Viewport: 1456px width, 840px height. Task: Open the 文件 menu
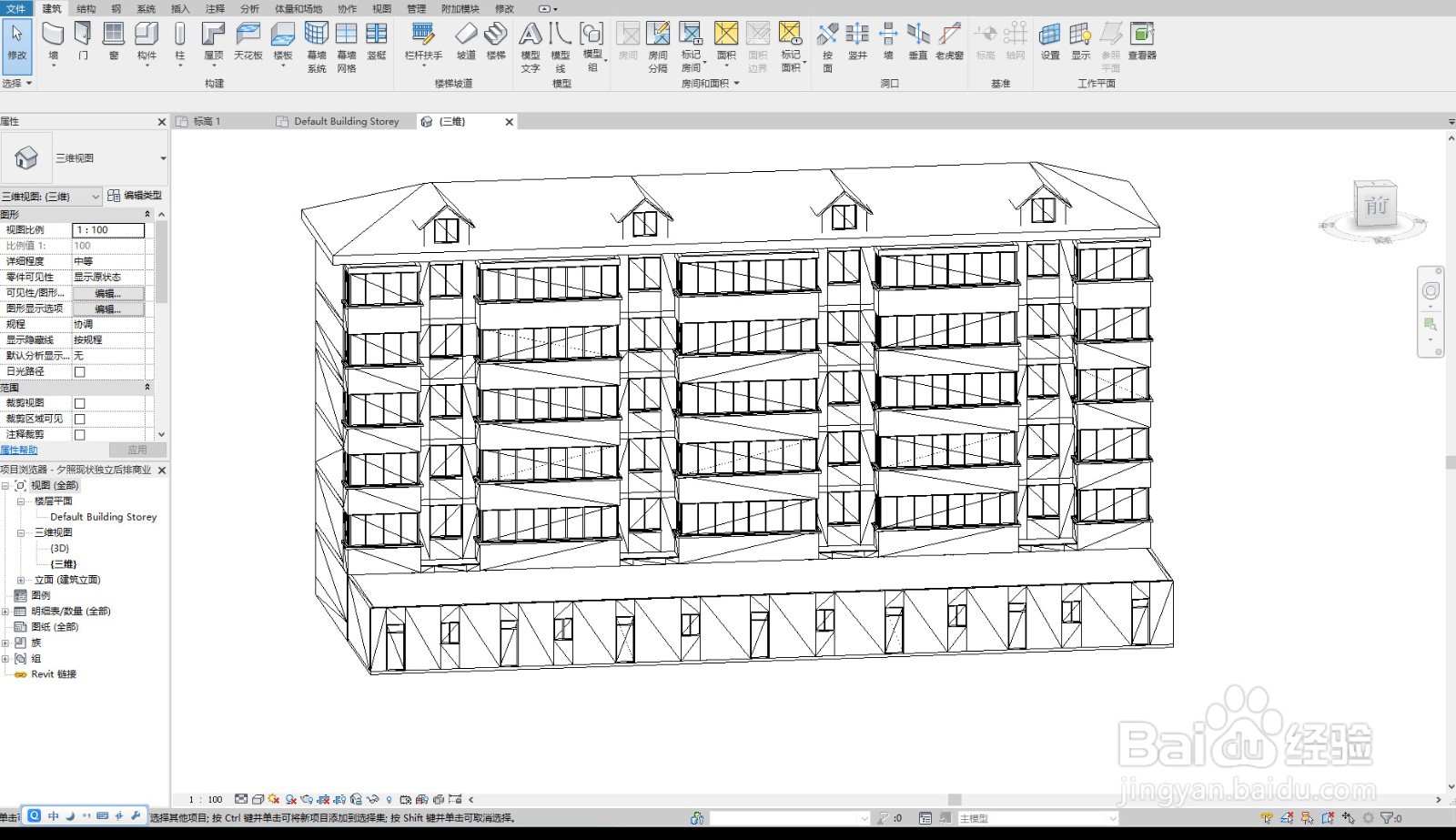pyautogui.click(x=16, y=8)
